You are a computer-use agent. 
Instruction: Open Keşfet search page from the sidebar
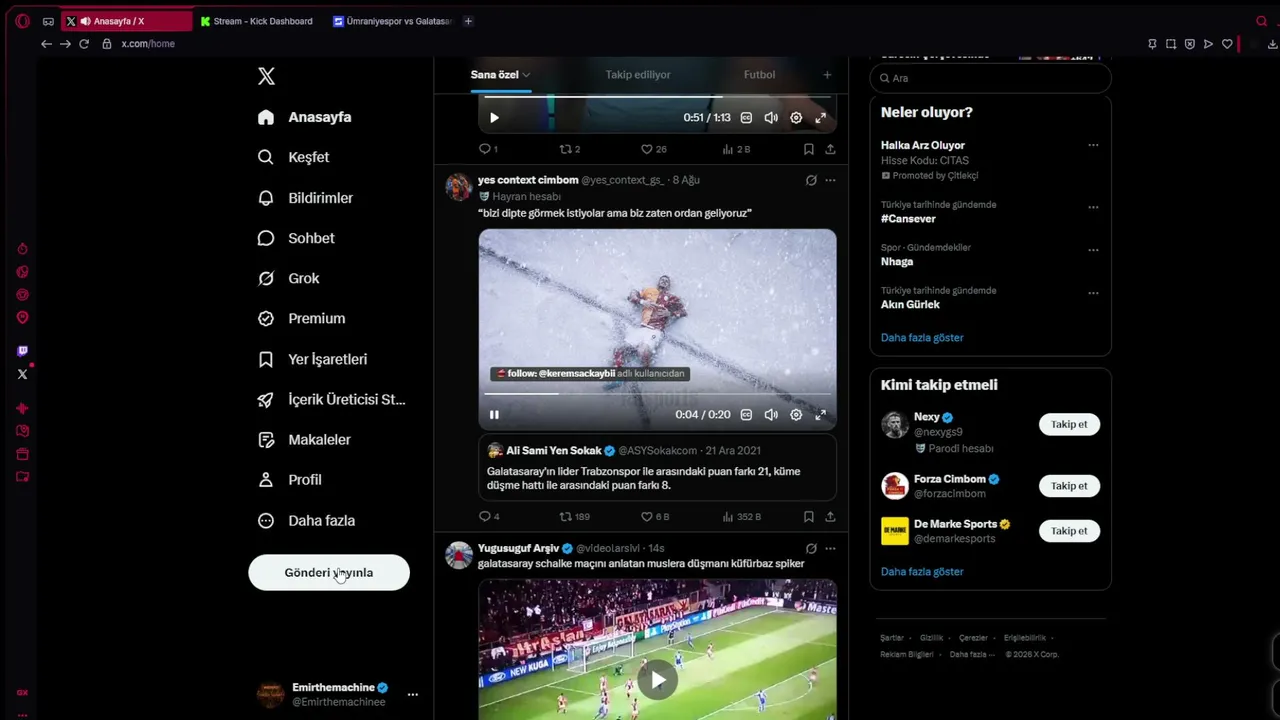[x=294, y=157]
